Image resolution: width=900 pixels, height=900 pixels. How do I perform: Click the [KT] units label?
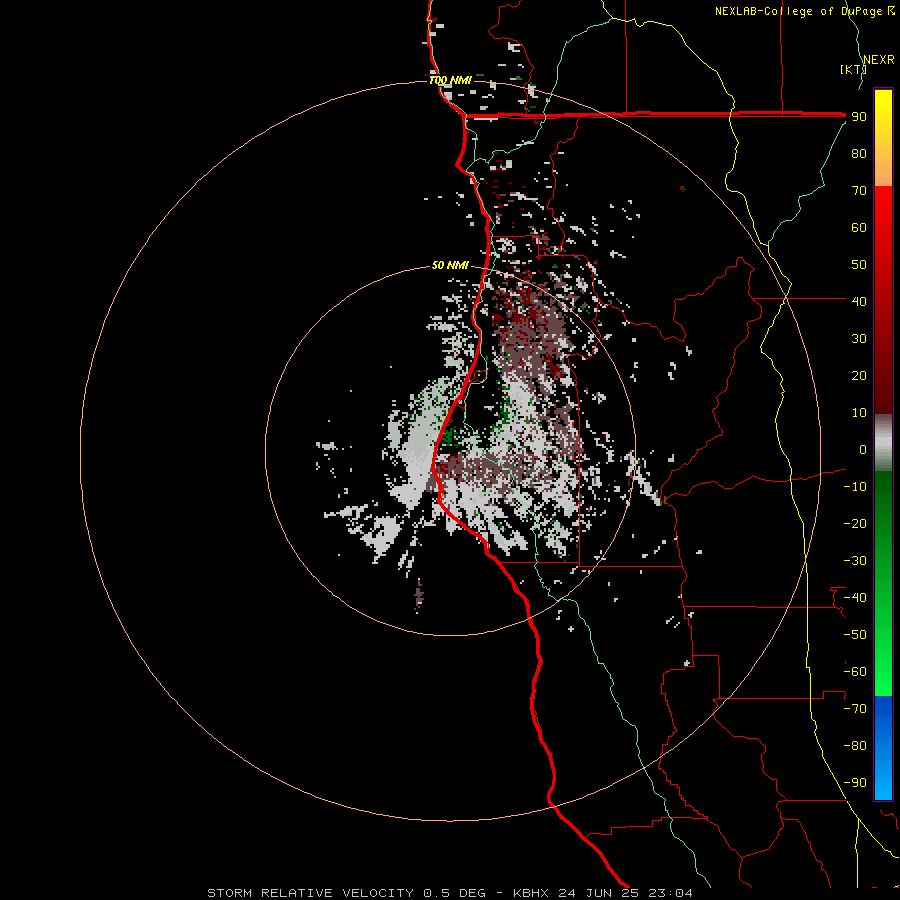click(x=854, y=69)
